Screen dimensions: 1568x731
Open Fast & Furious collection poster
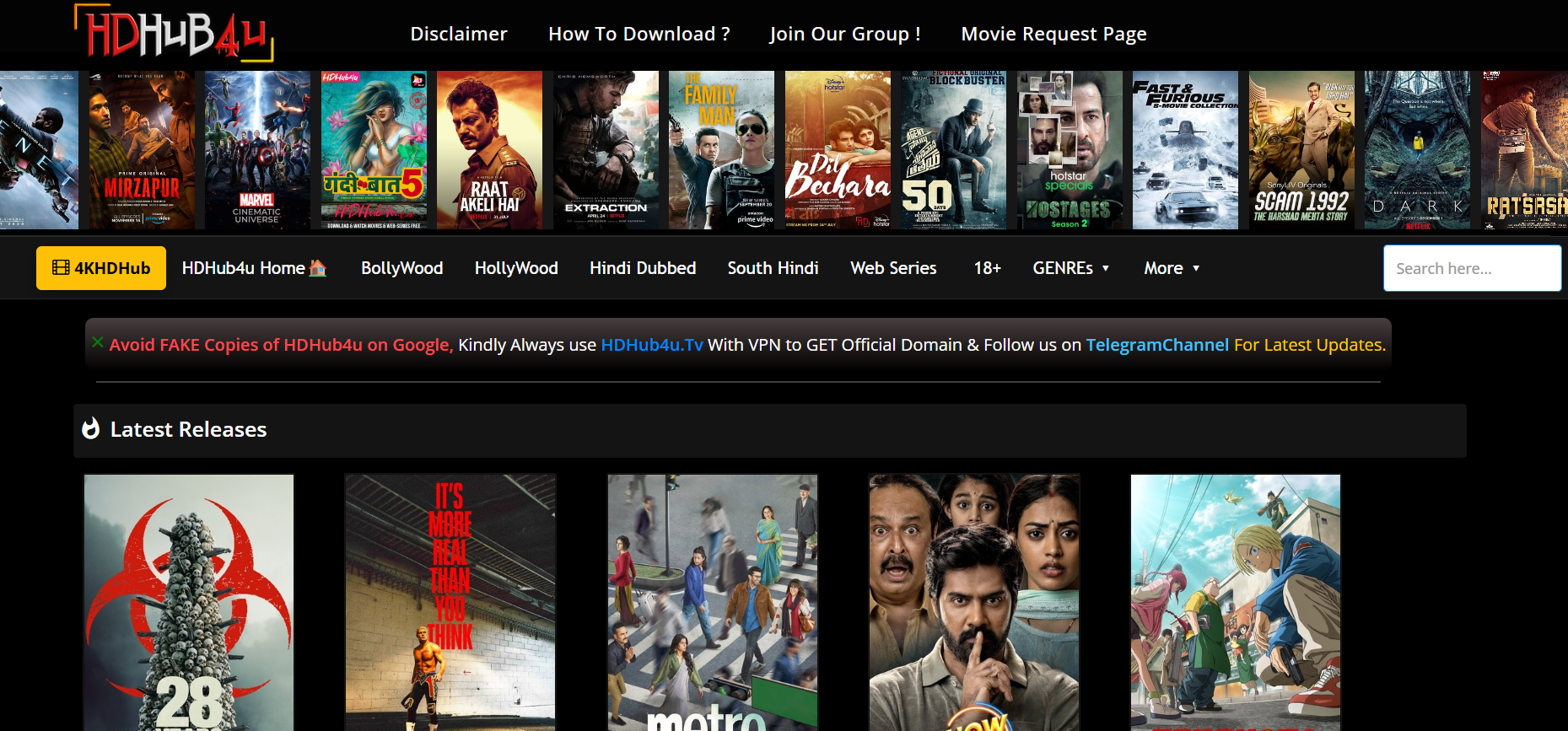coord(1185,150)
